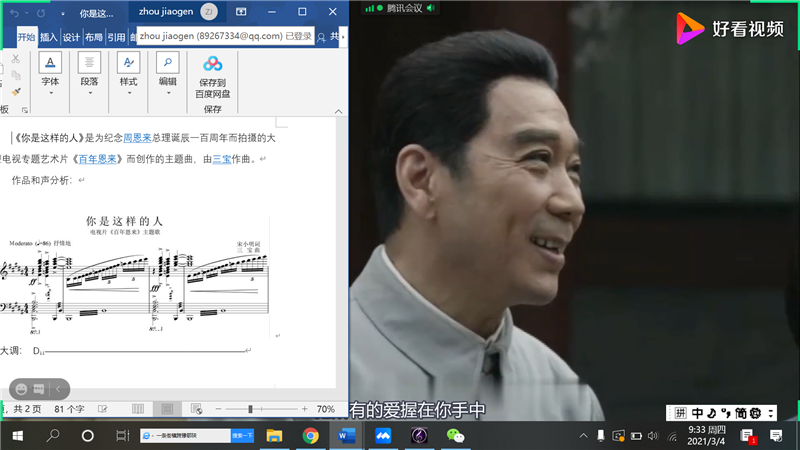Open the 插入 ribbon tab
Viewport: 800px width, 450px height.
coord(48,37)
